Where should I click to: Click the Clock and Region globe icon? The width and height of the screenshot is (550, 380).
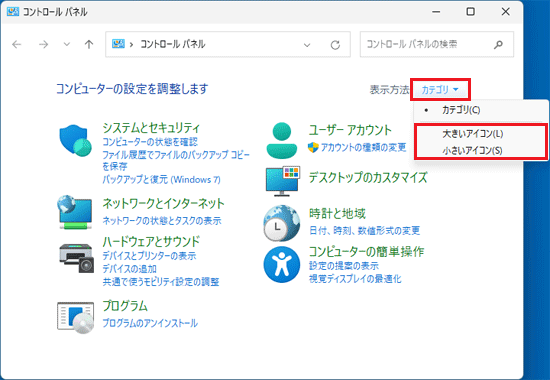point(281,223)
